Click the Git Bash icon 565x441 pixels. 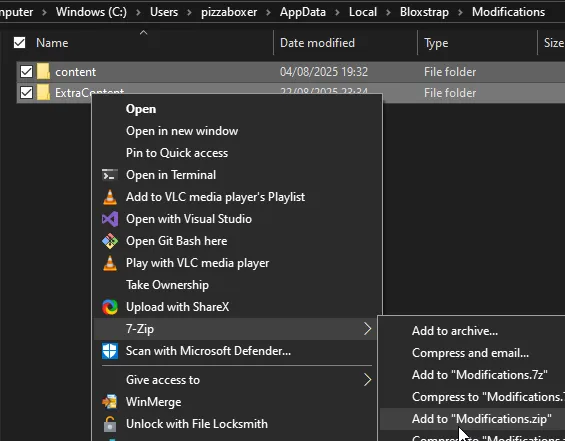point(110,241)
